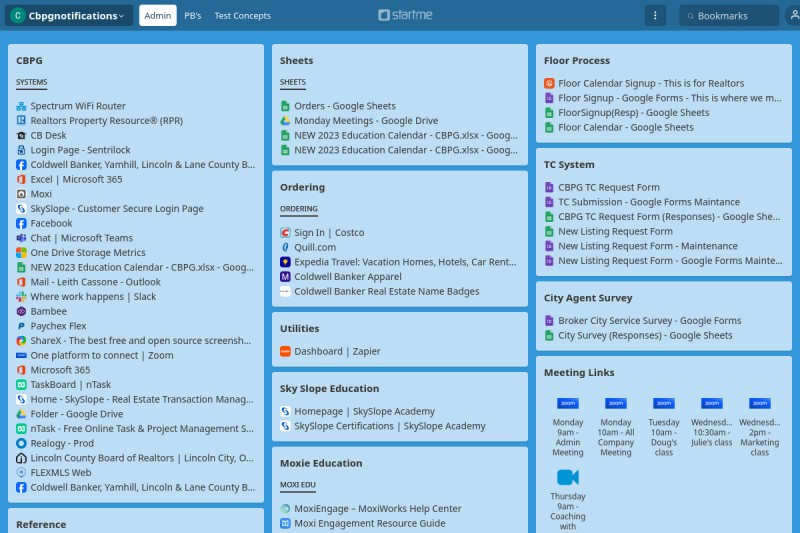Open Mail - Leith Cassone - Outlook
This screenshot has height=533, width=800.
tap(95, 282)
